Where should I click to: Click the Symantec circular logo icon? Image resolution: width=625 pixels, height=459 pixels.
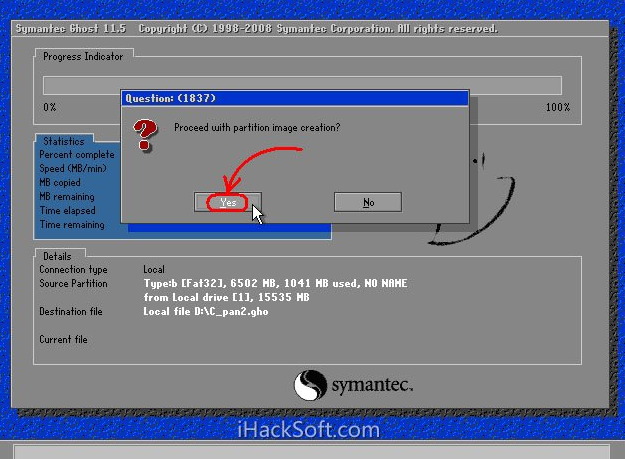[310, 385]
